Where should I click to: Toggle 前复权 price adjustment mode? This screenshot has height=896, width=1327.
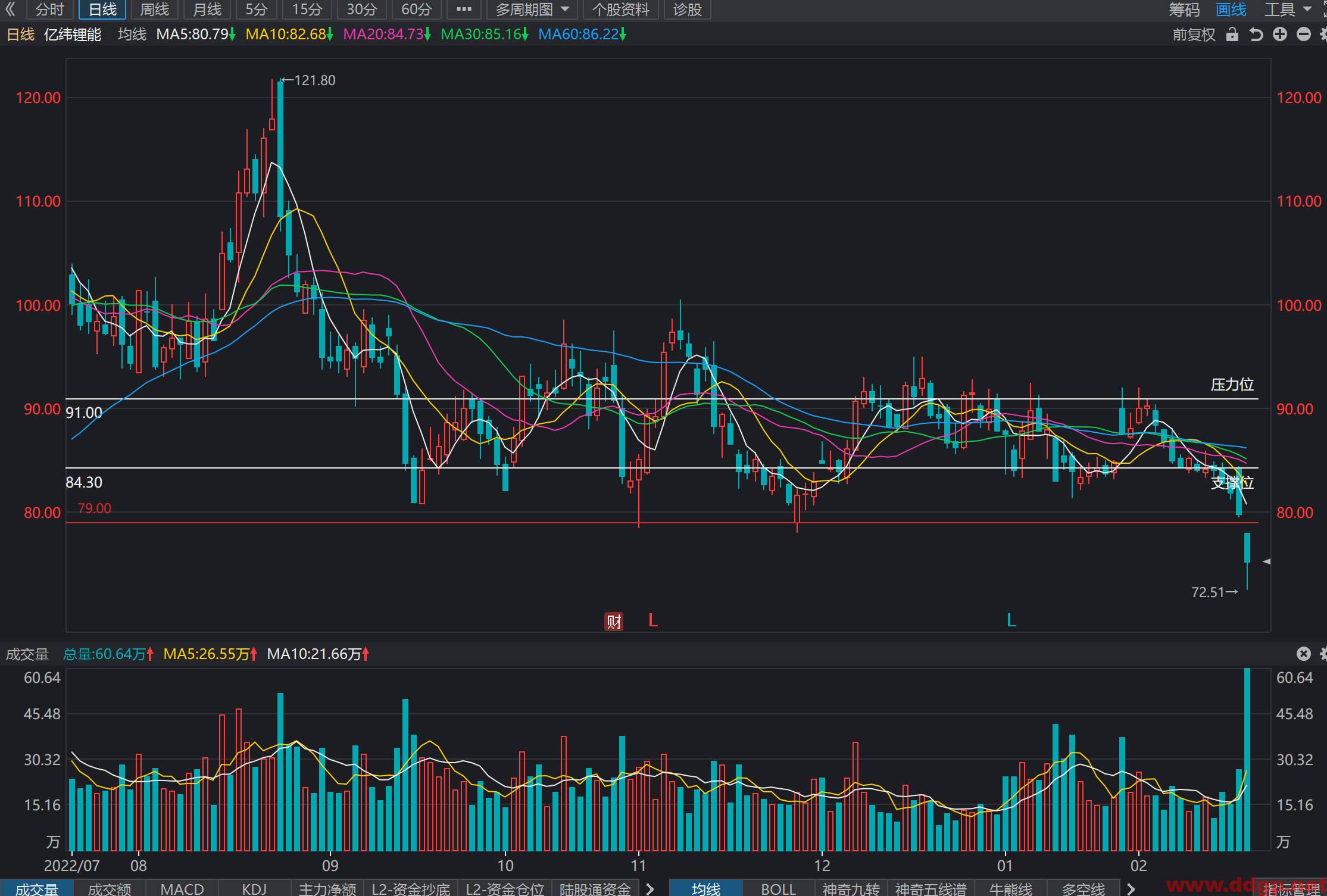tap(1194, 35)
